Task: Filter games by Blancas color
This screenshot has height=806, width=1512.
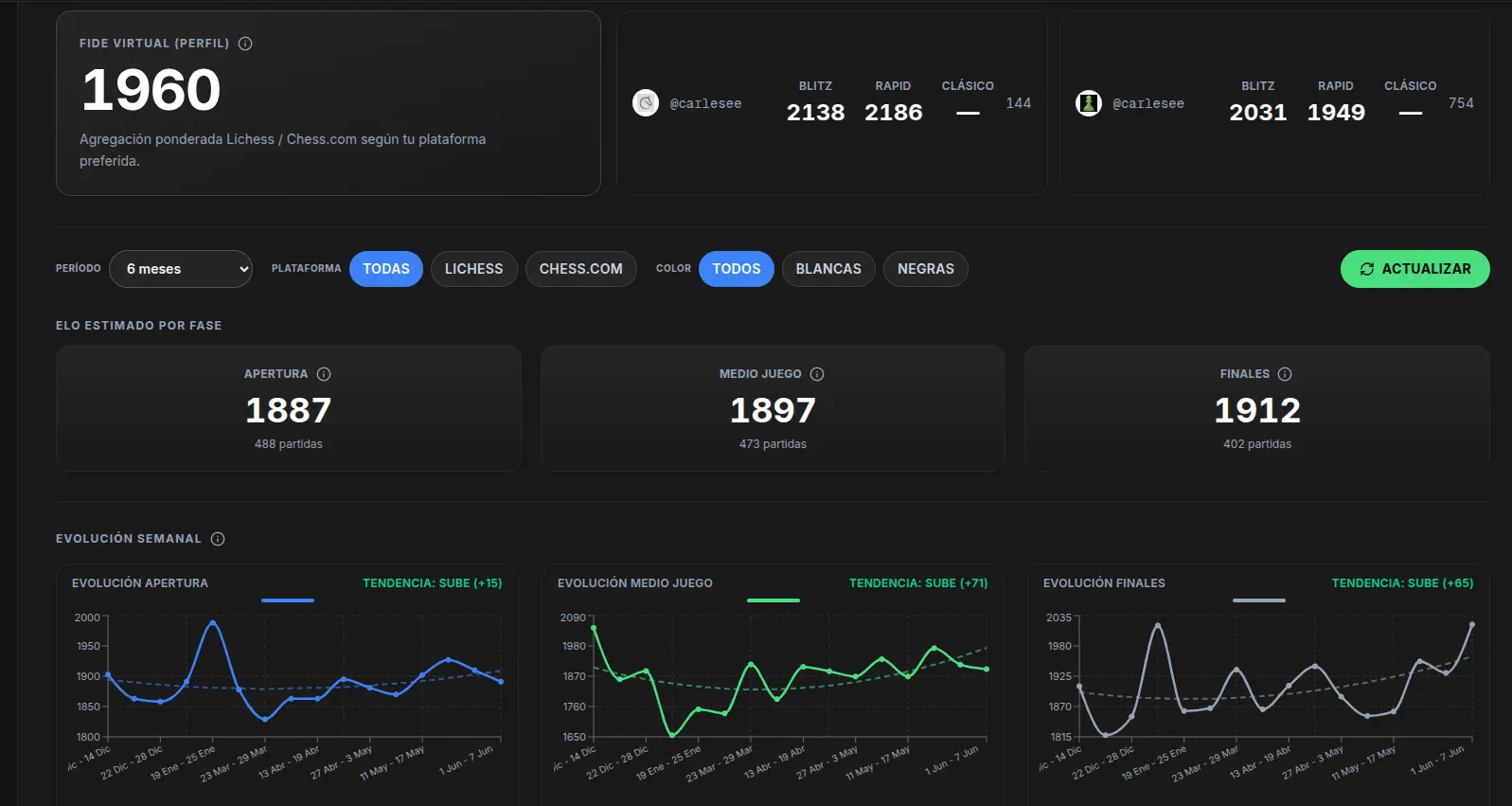Action: pyautogui.click(x=828, y=269)
